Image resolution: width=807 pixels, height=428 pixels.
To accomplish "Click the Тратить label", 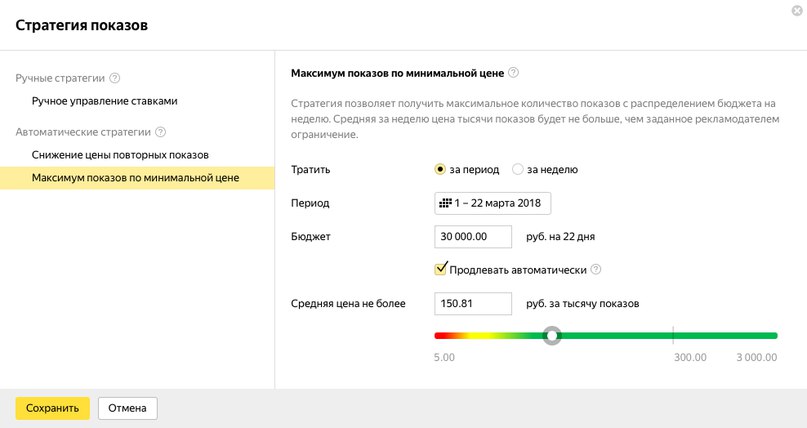I will pyautogui.click(x=310, y=169).
